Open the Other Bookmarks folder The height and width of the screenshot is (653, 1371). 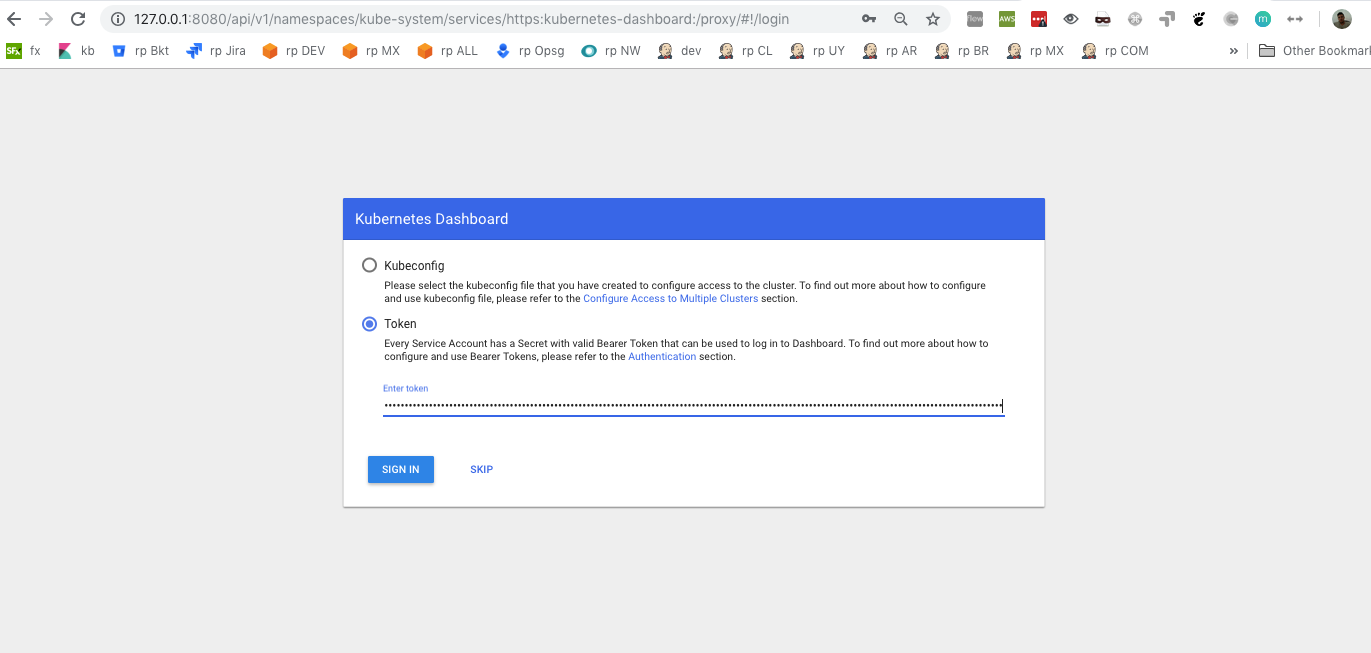click(1314, 51)
